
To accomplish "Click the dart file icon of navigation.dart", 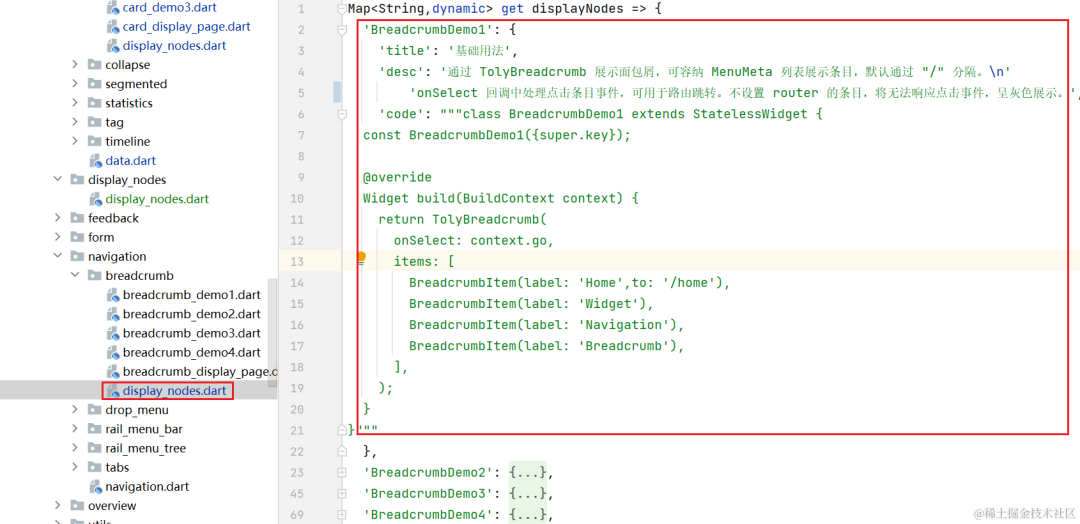I will click(95, 487).
